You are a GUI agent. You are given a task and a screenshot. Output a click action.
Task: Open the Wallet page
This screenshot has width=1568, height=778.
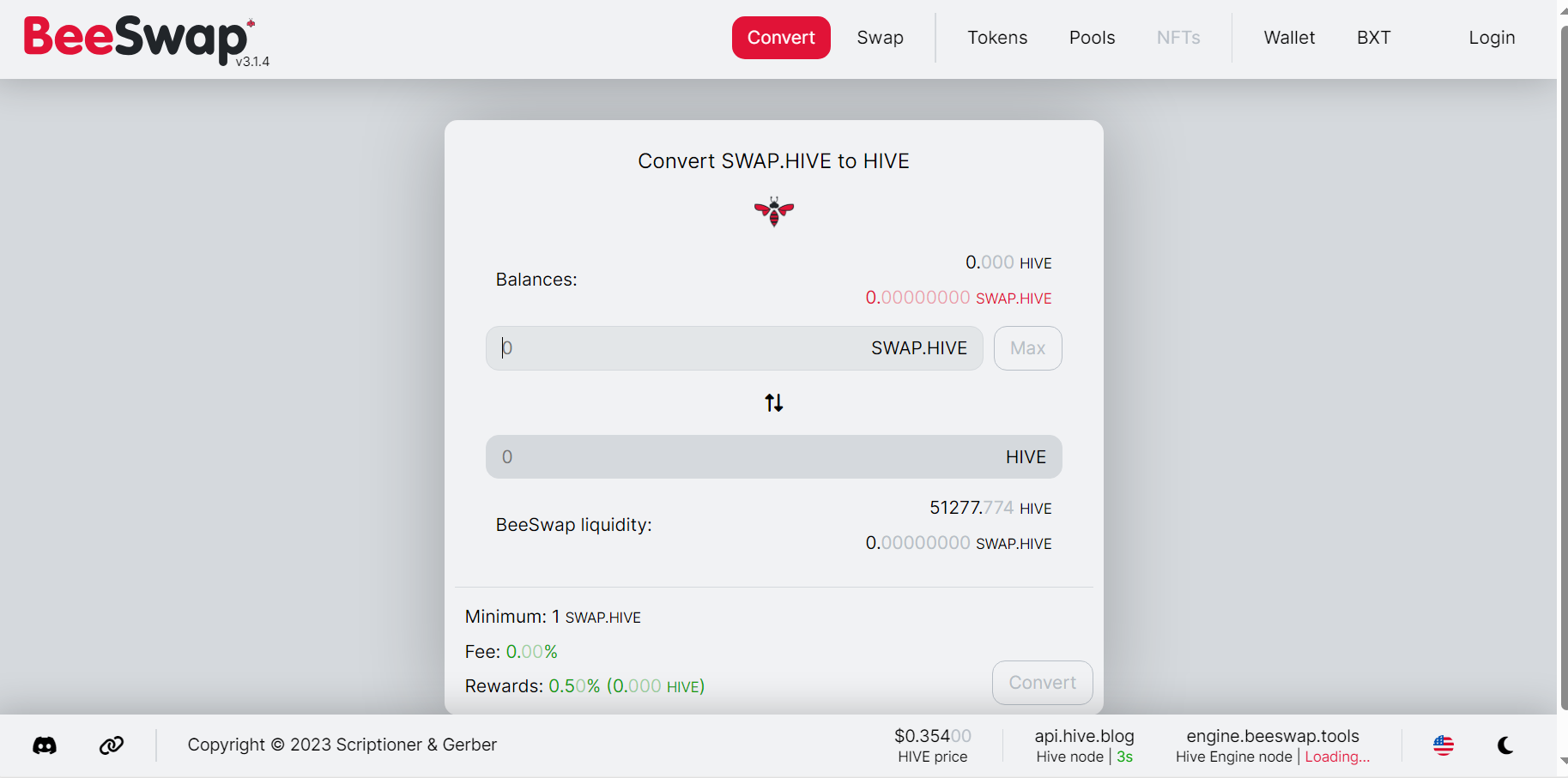(1289, 38)
